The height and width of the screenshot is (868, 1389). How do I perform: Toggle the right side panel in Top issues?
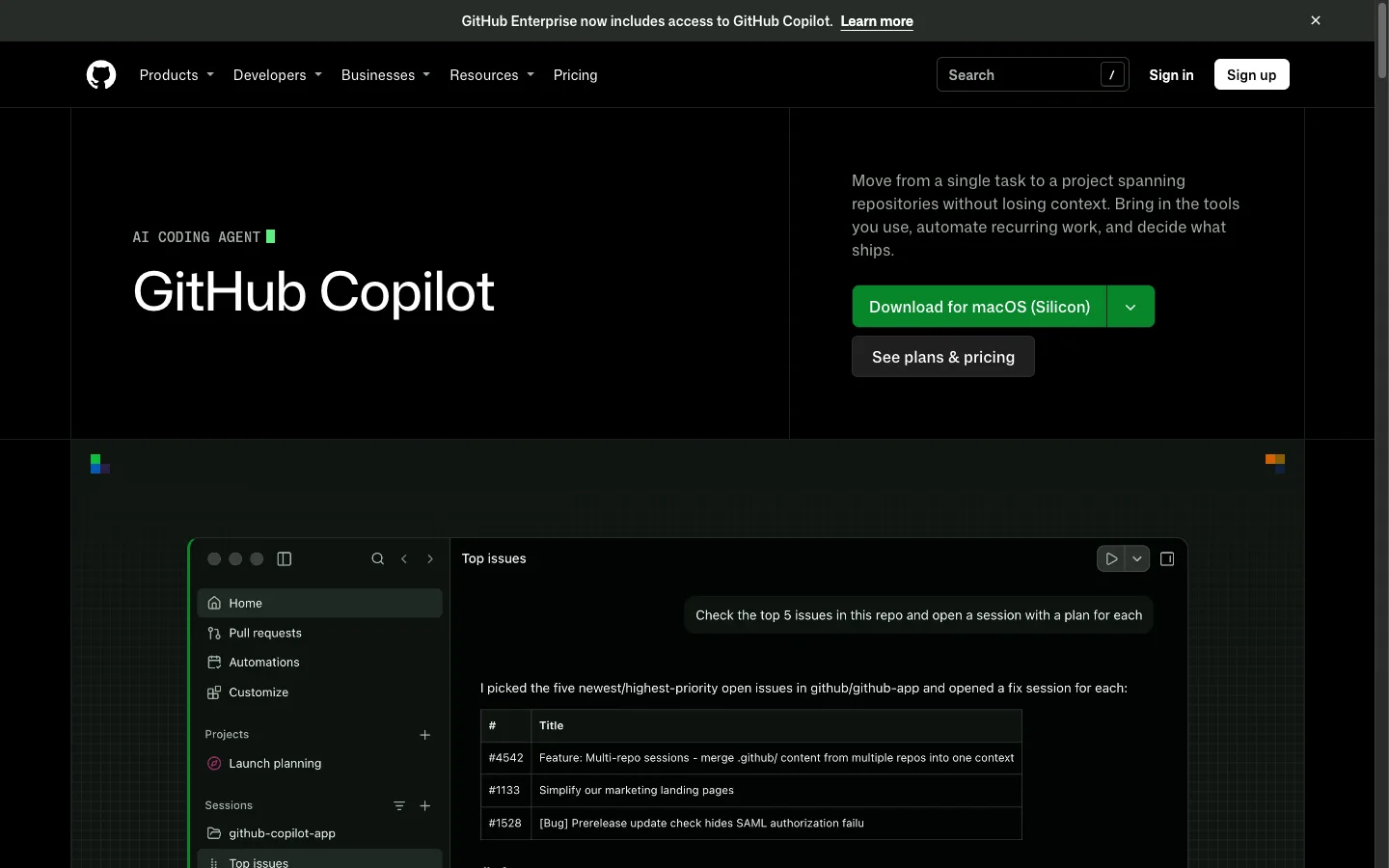point(1167,558)
